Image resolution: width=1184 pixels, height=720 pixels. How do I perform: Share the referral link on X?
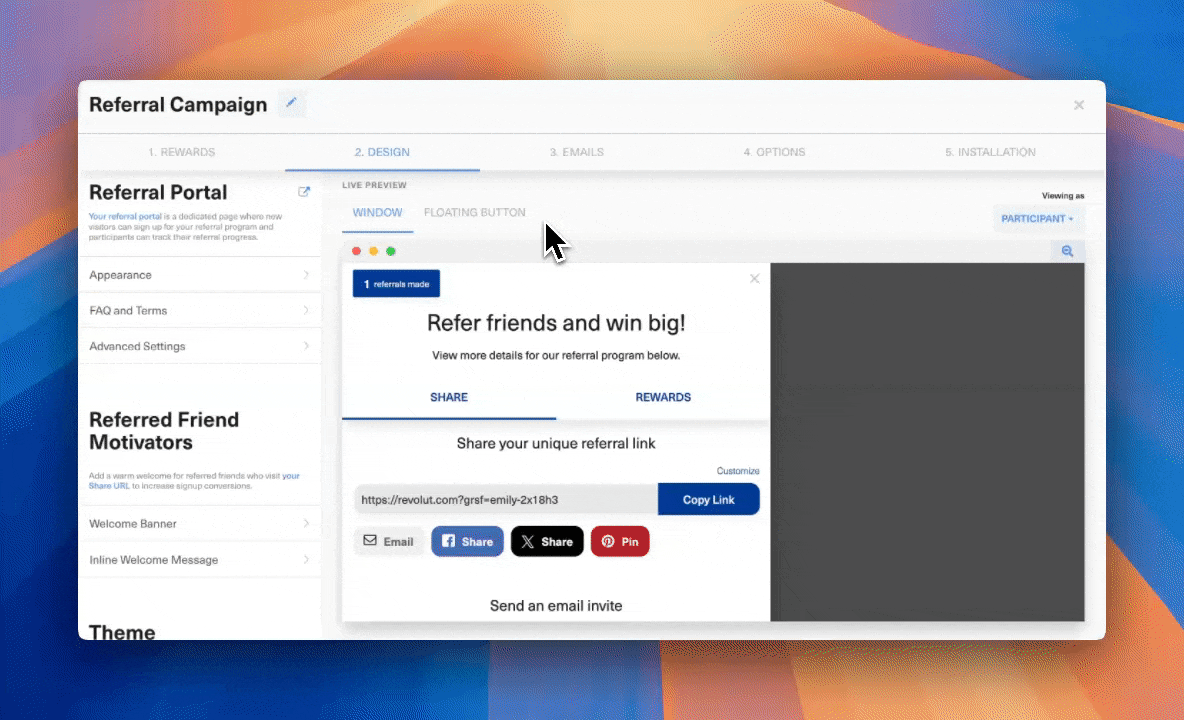[x=546, y=541]
